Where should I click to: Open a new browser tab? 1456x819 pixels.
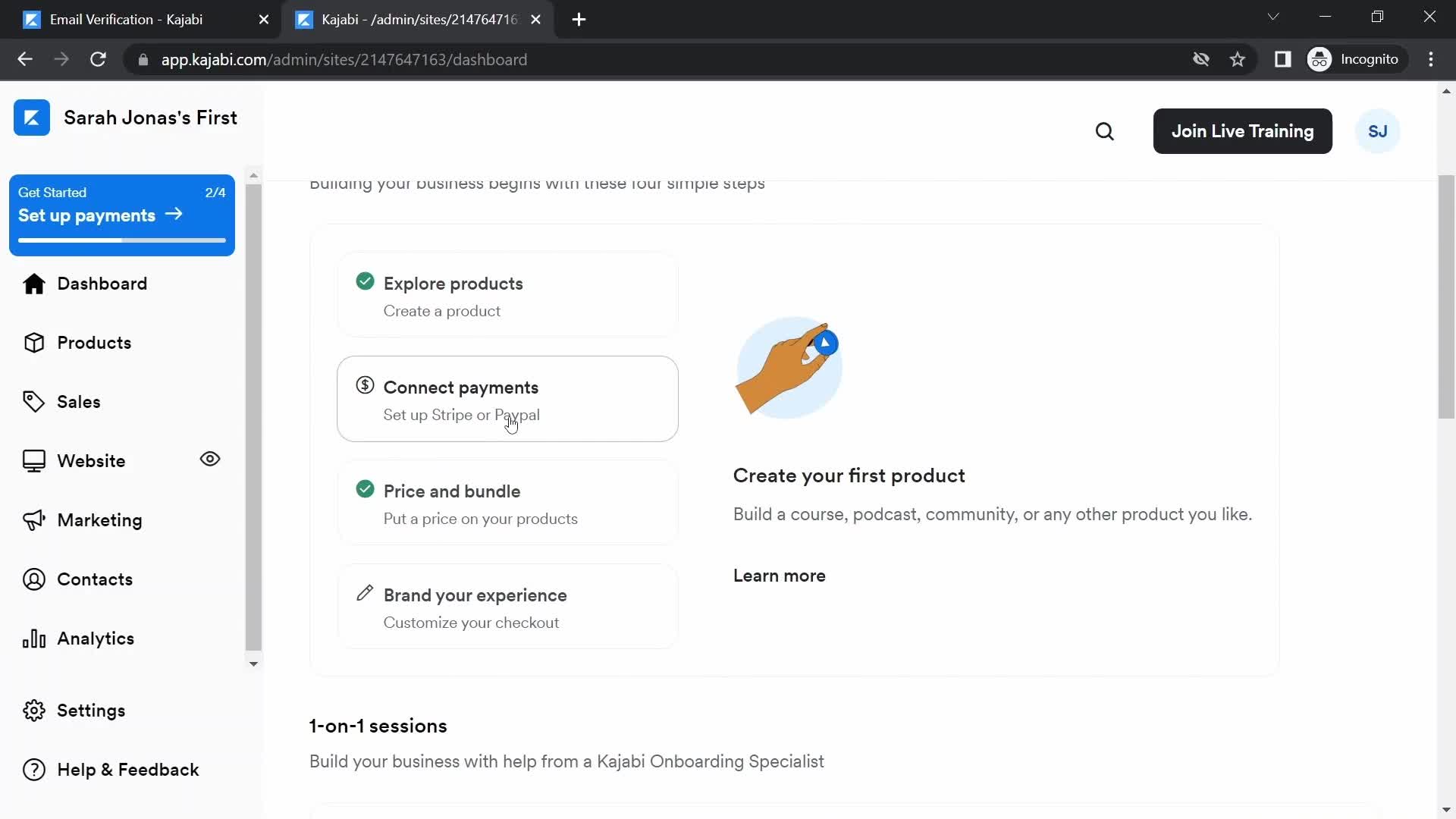point(579,20)
